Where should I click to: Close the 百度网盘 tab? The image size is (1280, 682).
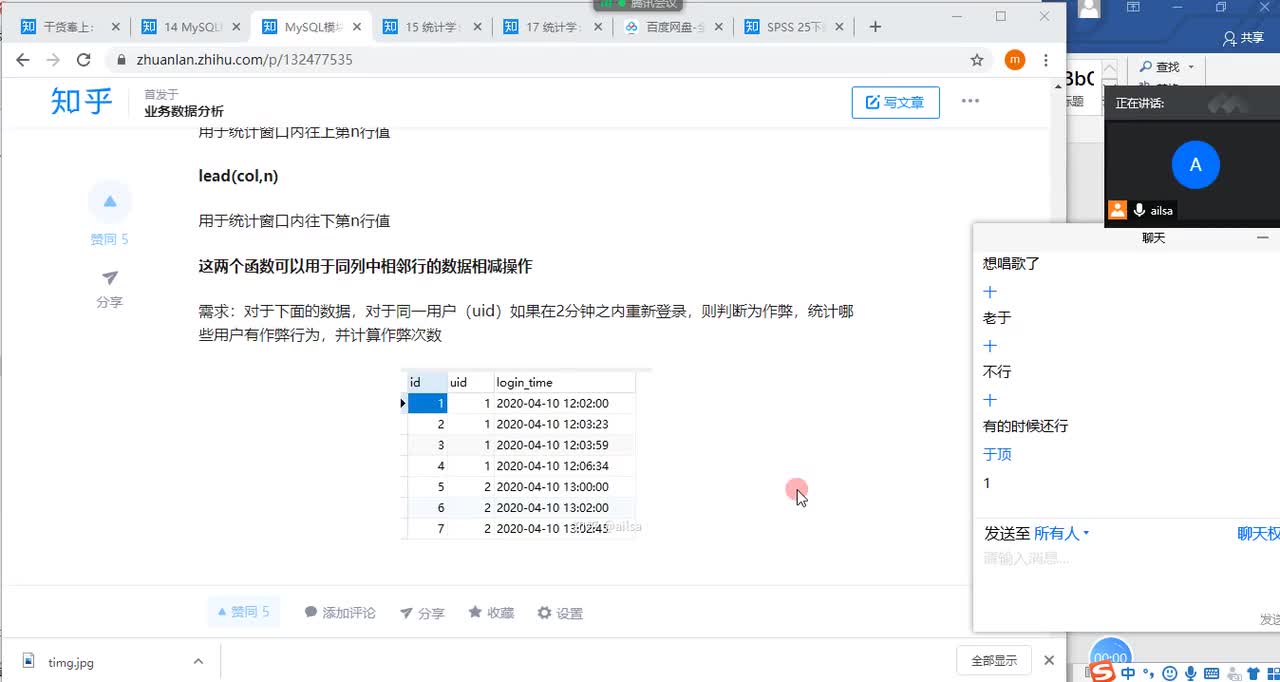(721, 27)
